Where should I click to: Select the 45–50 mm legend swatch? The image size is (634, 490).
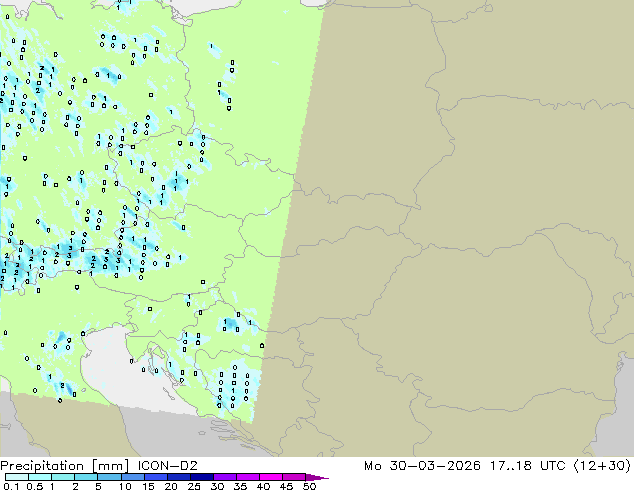294,477
